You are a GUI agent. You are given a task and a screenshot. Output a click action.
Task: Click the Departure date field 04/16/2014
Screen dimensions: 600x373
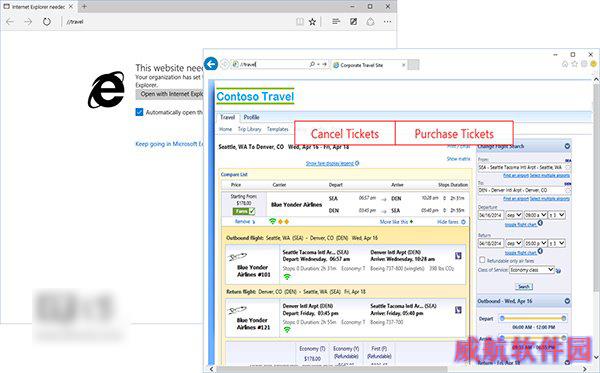(x=491, y=215)
